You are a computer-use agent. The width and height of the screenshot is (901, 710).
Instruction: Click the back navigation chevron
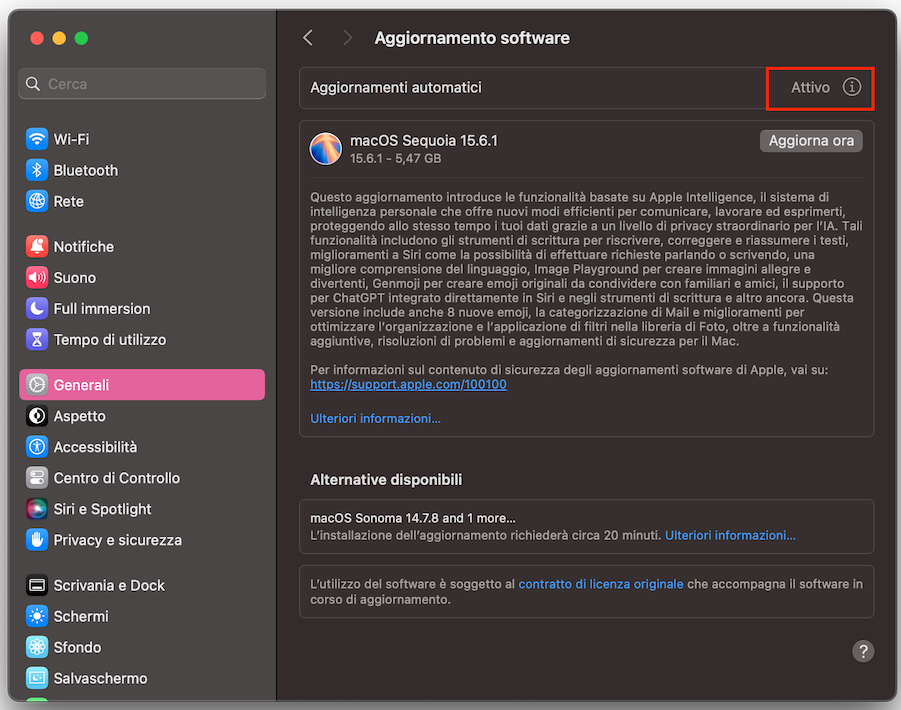[307, 37]
